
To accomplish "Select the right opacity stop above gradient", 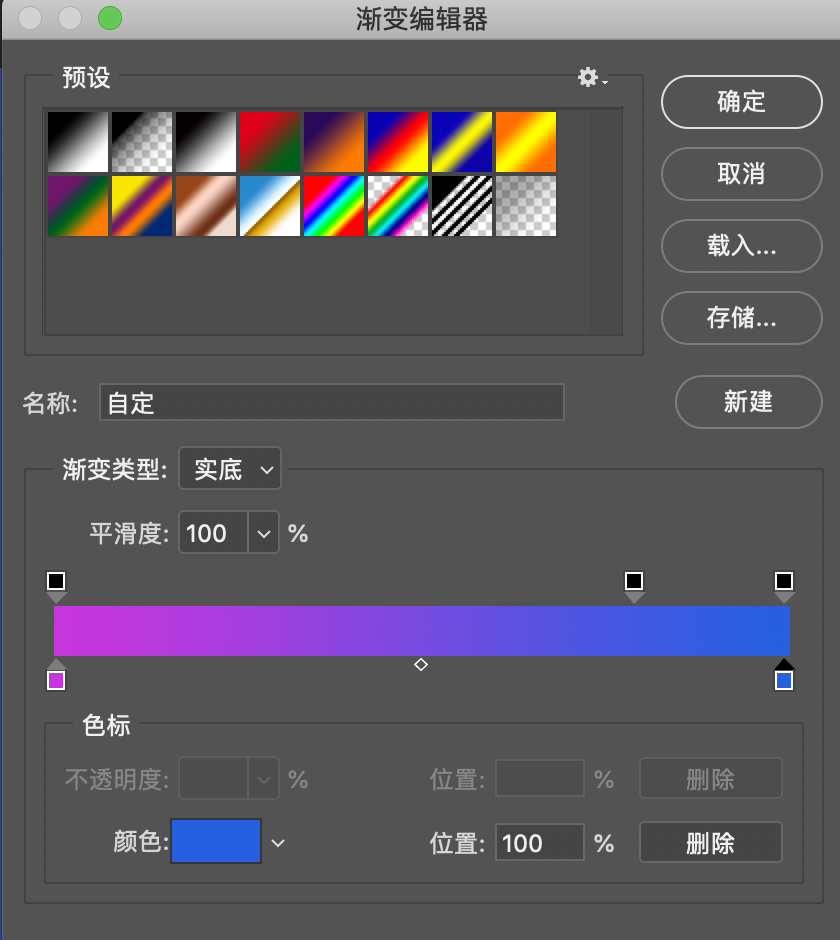I will click(784, 586).
